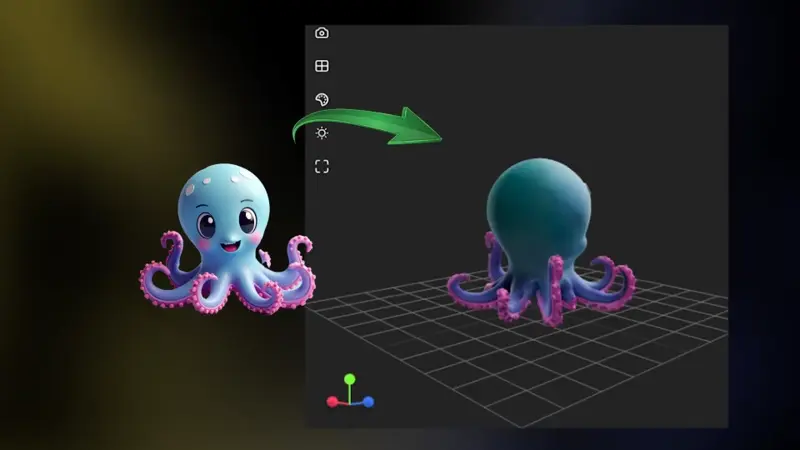The image size is (800, 450).
Task: Click the green Y-axis gizmo handle
Action: click(349, 380)
